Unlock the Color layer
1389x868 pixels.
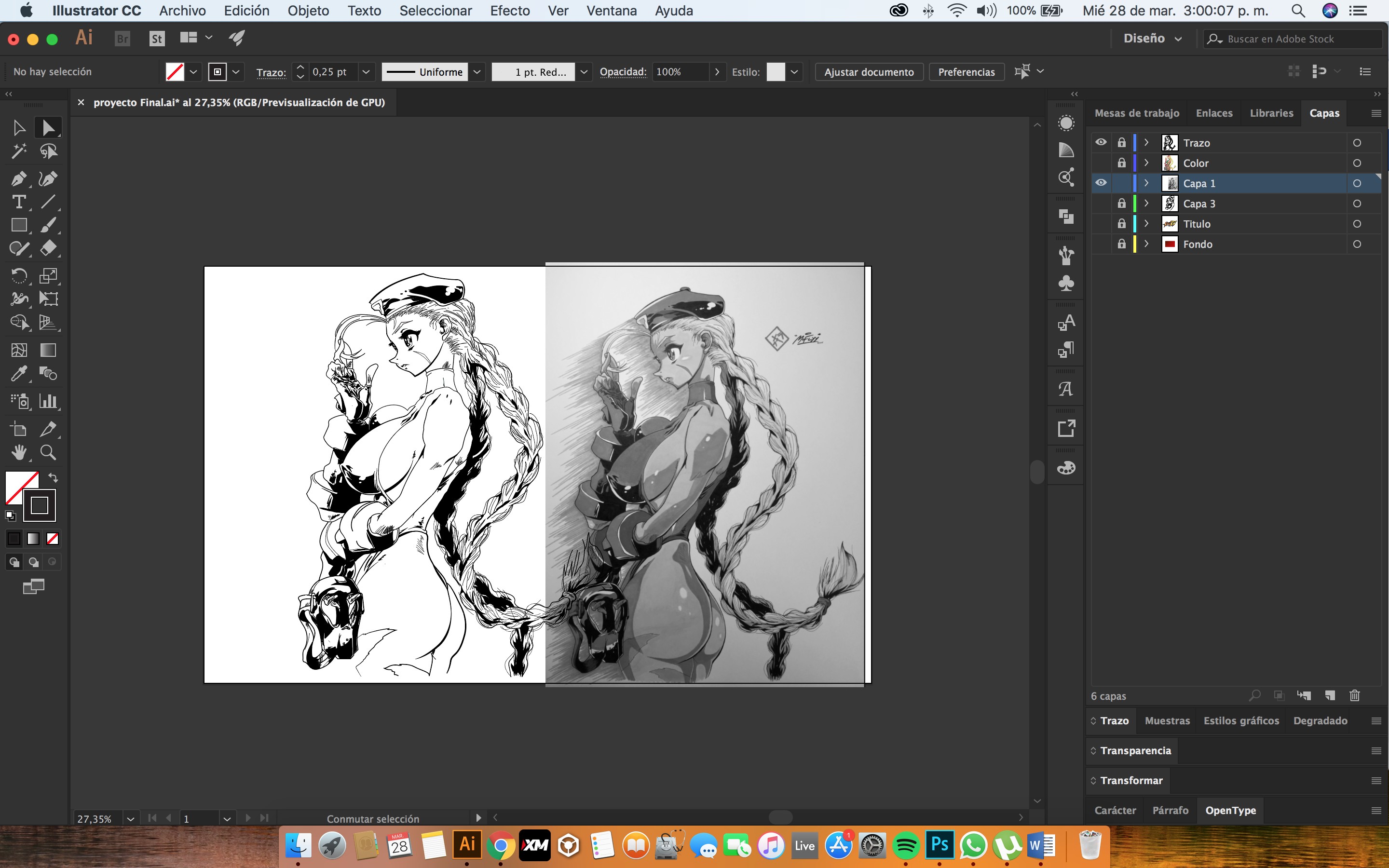(1121, 163)
